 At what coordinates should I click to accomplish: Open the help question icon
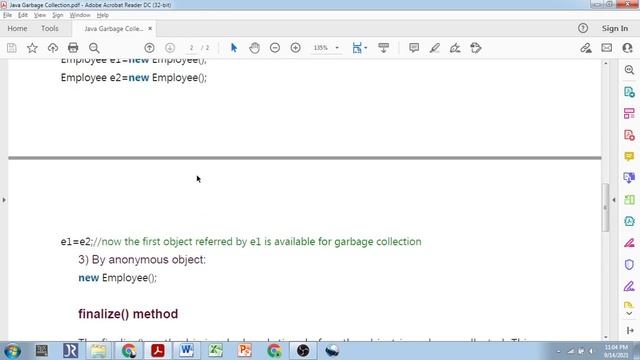pyautogui.click(x=583, y=28)
